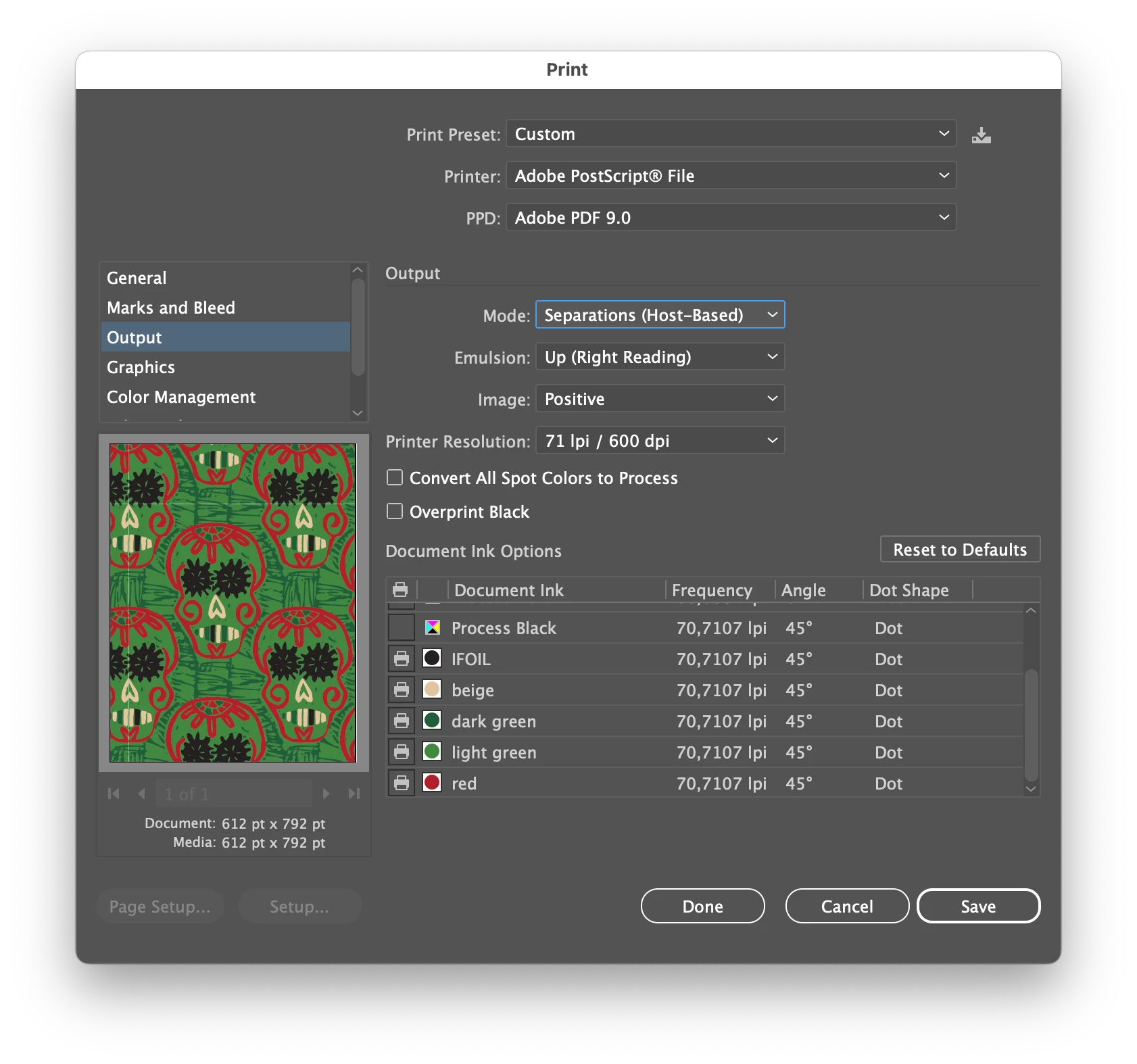The height and width of the screenshot is (1064, 1137).
Task: Open the Print Preset dropdown
Action: (731, 134)
